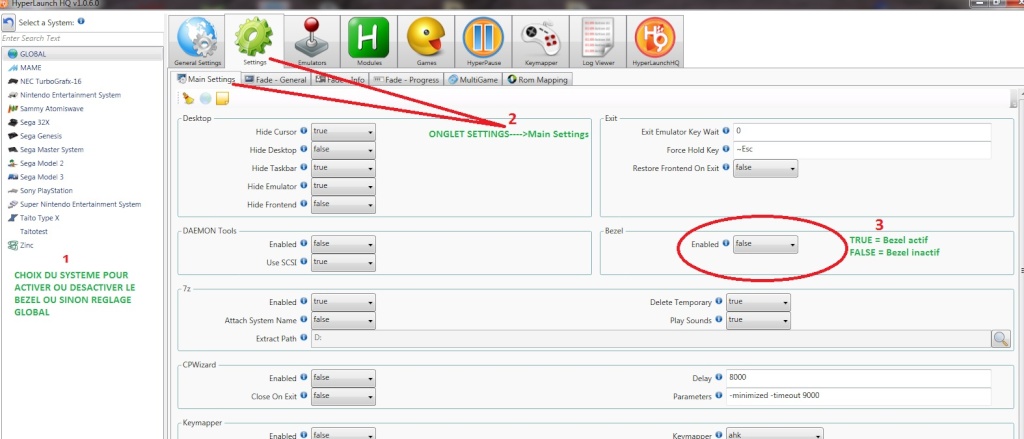Select NEC TurboGrafx-16 system

tap(82, 82)
